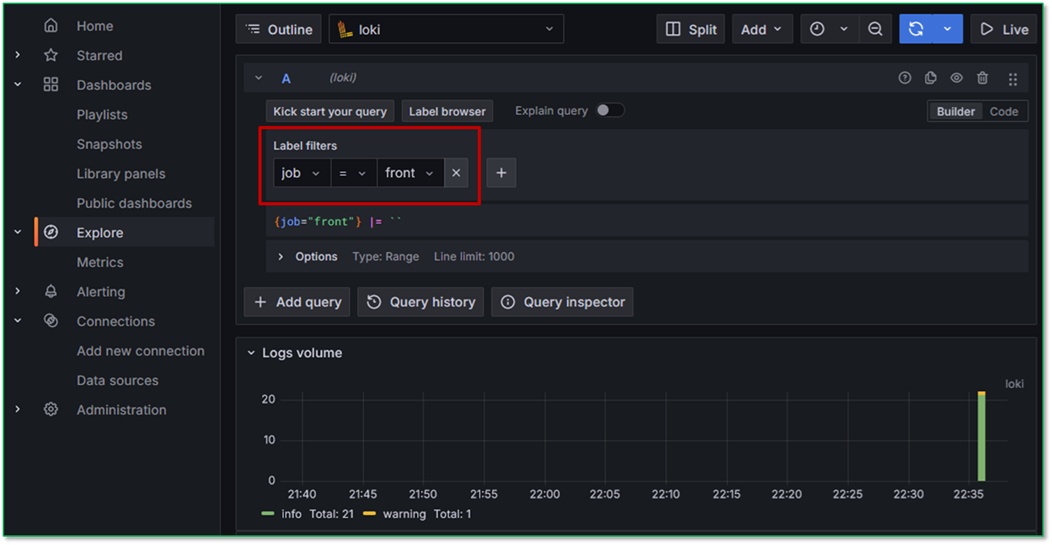This screenshot has width=1052, height=545.
Task: Open Library panels in the sidebar
Action: [121, 174]
